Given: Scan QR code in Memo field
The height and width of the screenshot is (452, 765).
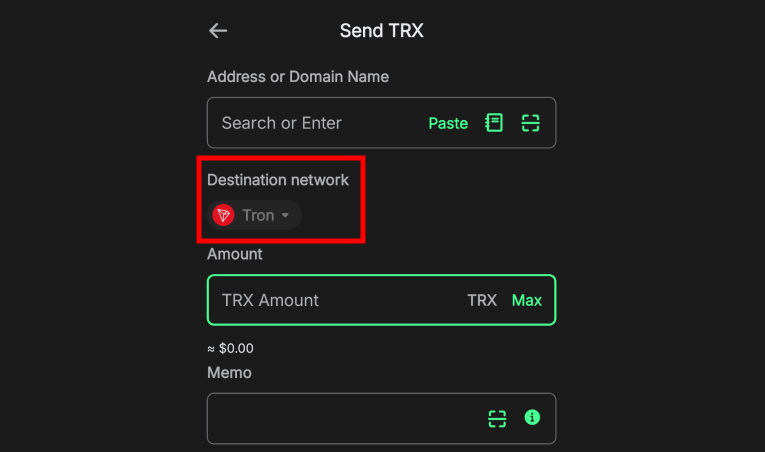Looking at the screenshot, I should [497, 418].
